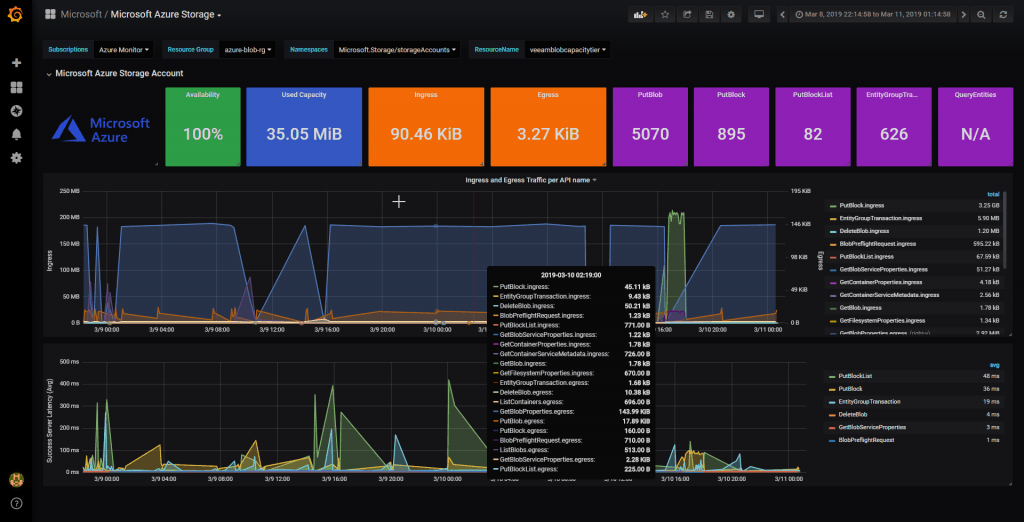Open the Configuration gear in sidebar
This screenshot has width=1024, height=522.
(x=16, y=158)
